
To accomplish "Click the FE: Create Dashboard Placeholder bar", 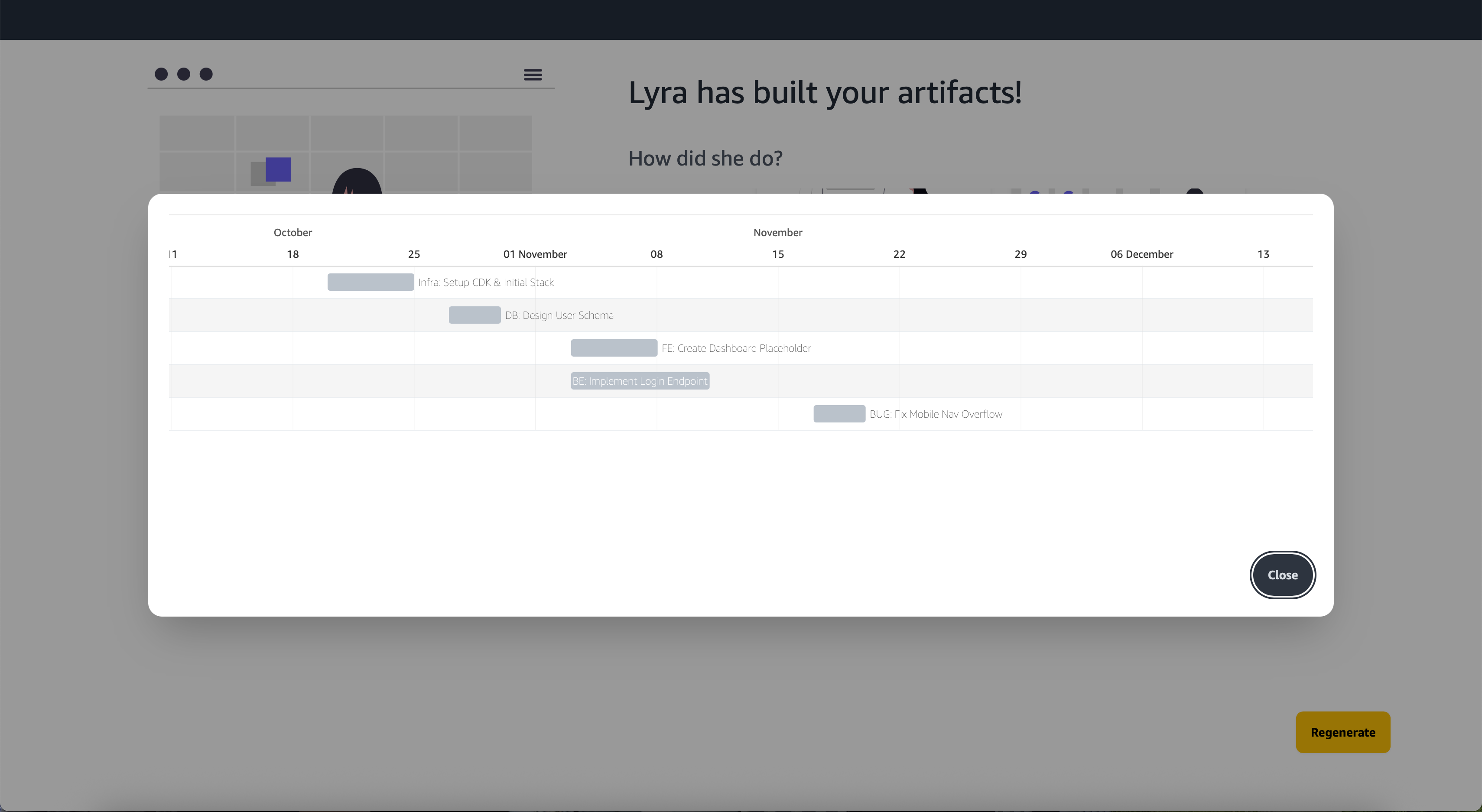I will (x=613, y=348).
